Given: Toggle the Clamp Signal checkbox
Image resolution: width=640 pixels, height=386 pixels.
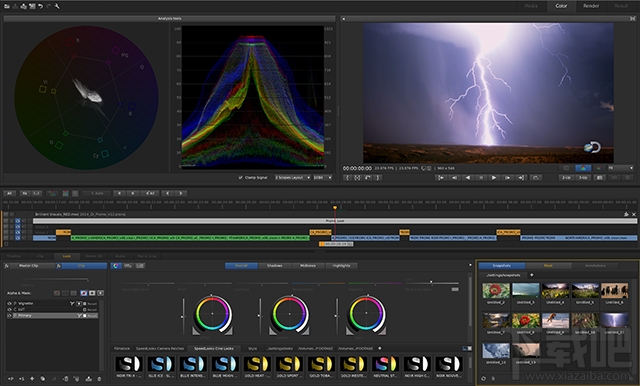Looking at the screenshot, I should point(240,177).
